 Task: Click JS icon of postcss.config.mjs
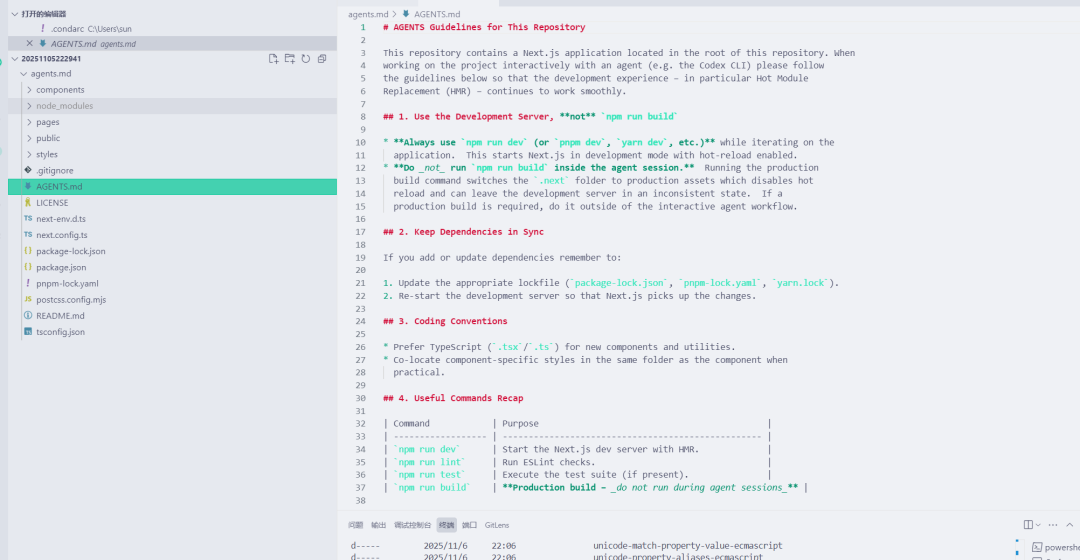coord(28,300)
